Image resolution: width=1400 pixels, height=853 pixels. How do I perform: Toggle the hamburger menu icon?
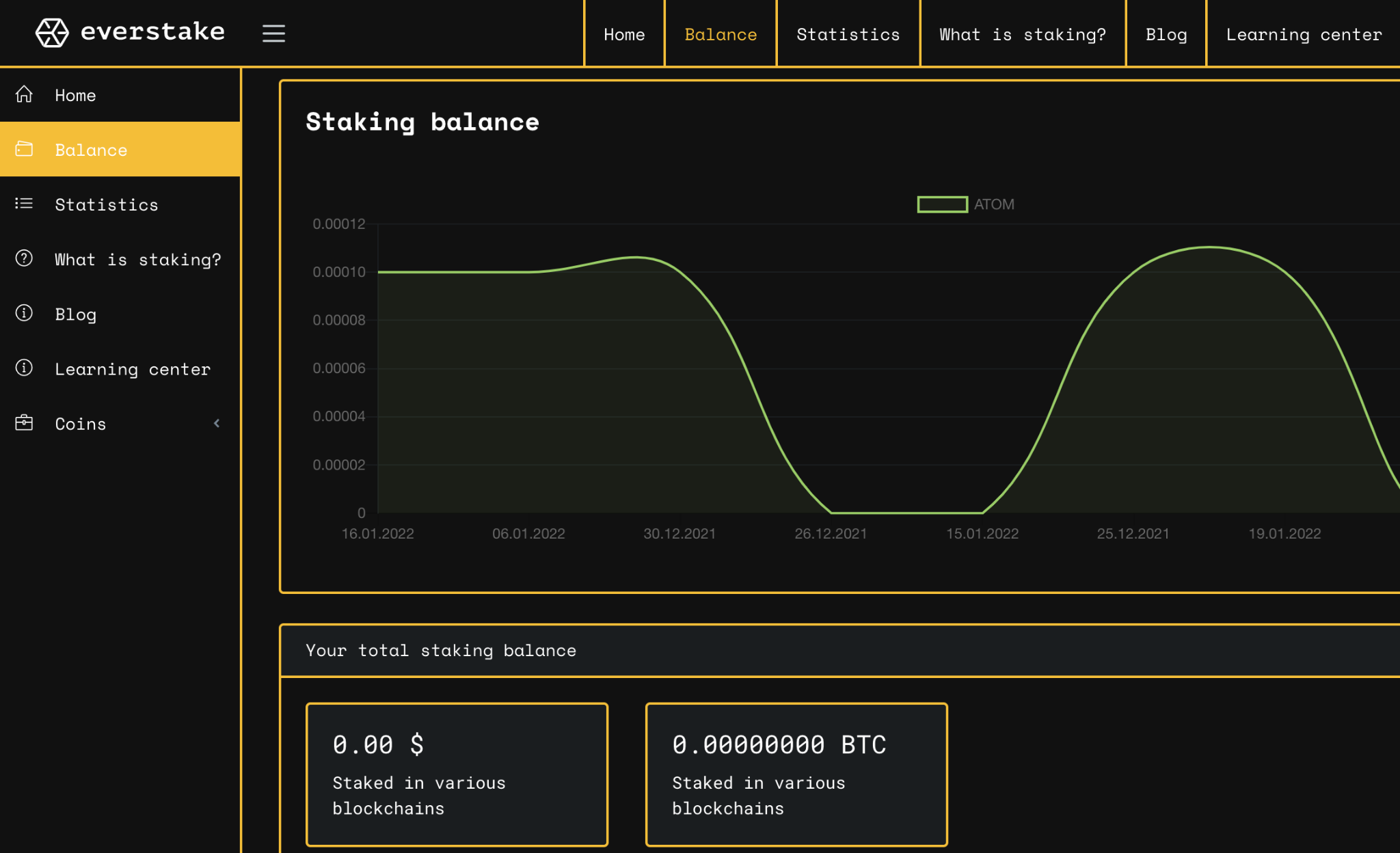pos(273,33)
